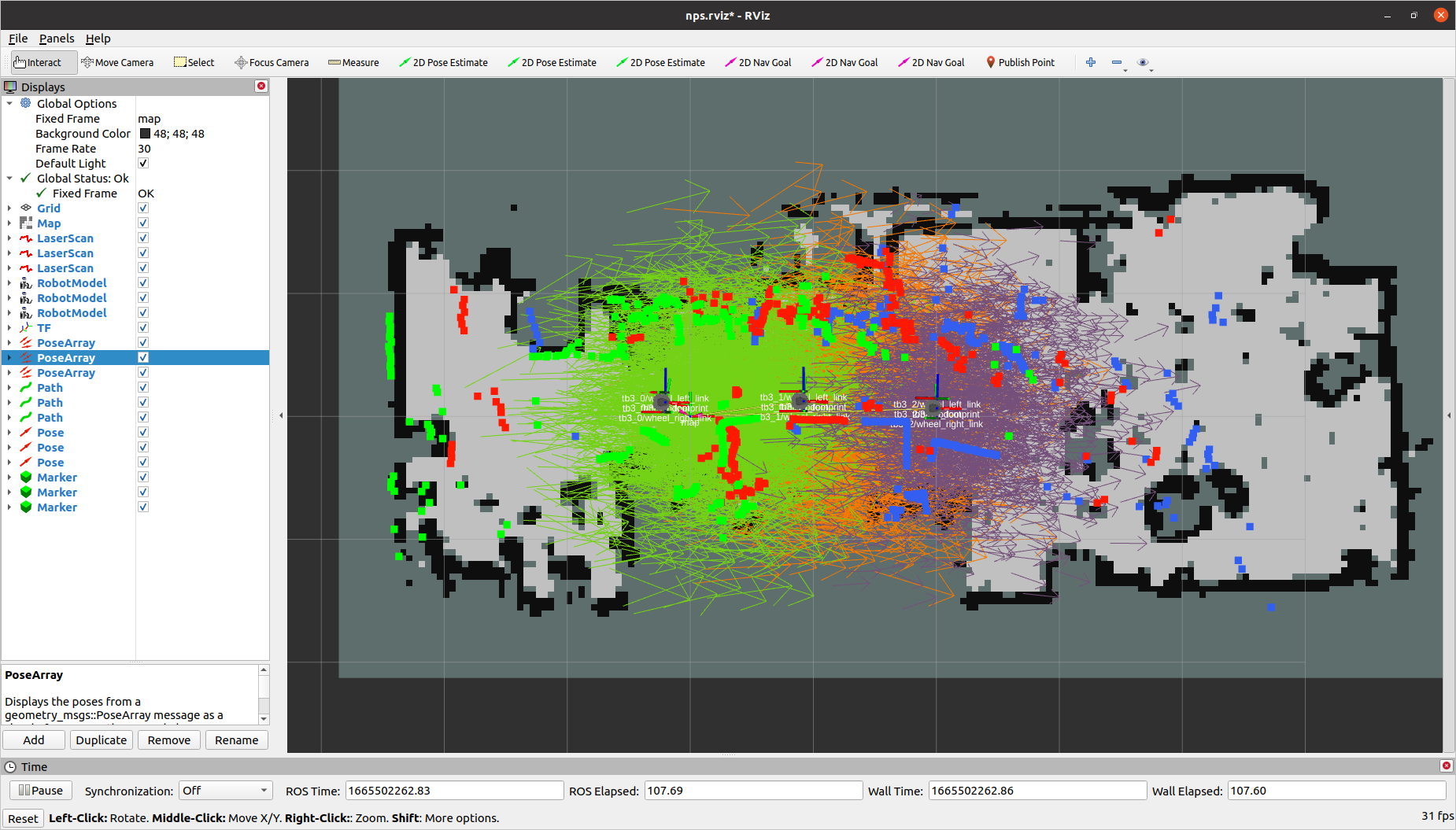Toggle the Default Light checkbox
The height and width of the screenshot is (830, 1456).
point(143,164)
